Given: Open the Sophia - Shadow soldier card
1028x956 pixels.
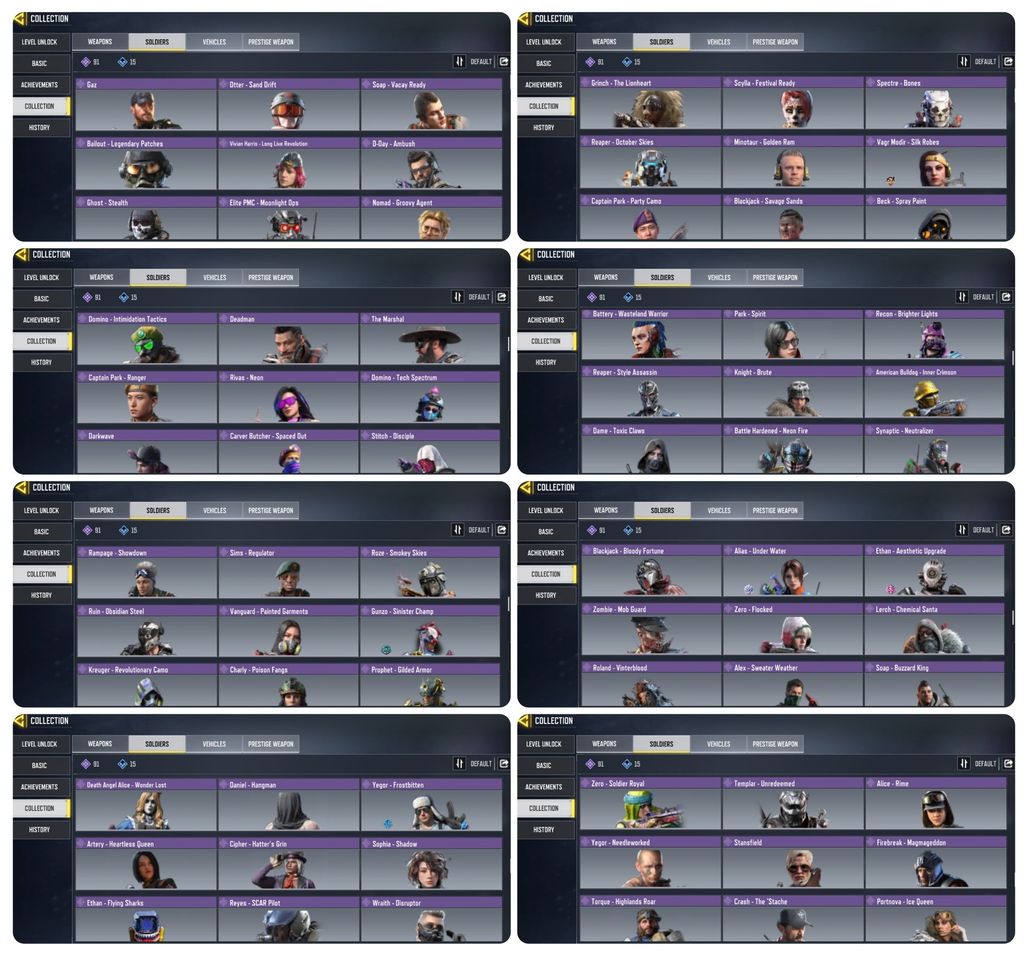Looking at the screenshot, I should (x=431, y=864).
